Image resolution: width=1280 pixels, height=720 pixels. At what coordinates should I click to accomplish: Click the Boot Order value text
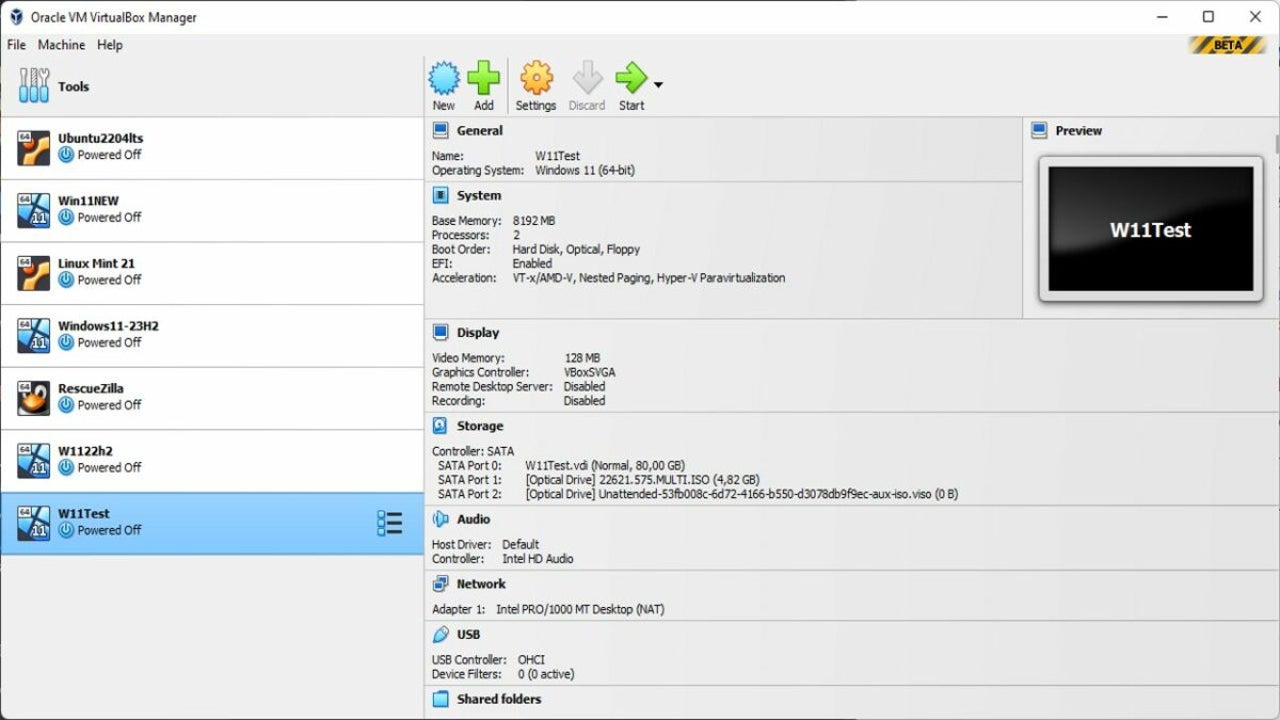point(576,249)
